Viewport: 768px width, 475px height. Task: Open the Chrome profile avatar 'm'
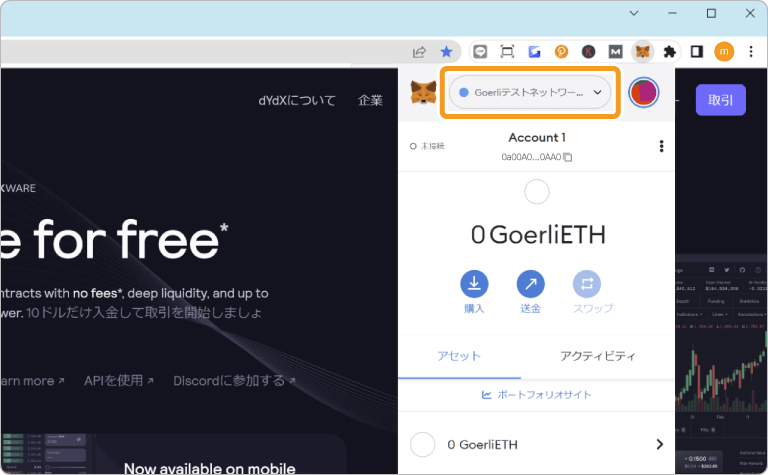click(724, 51)
